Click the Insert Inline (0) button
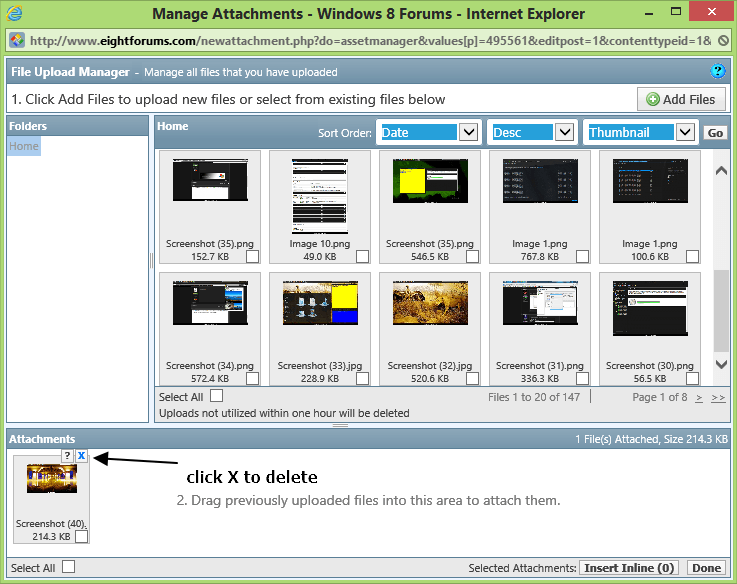 [630, 568]
